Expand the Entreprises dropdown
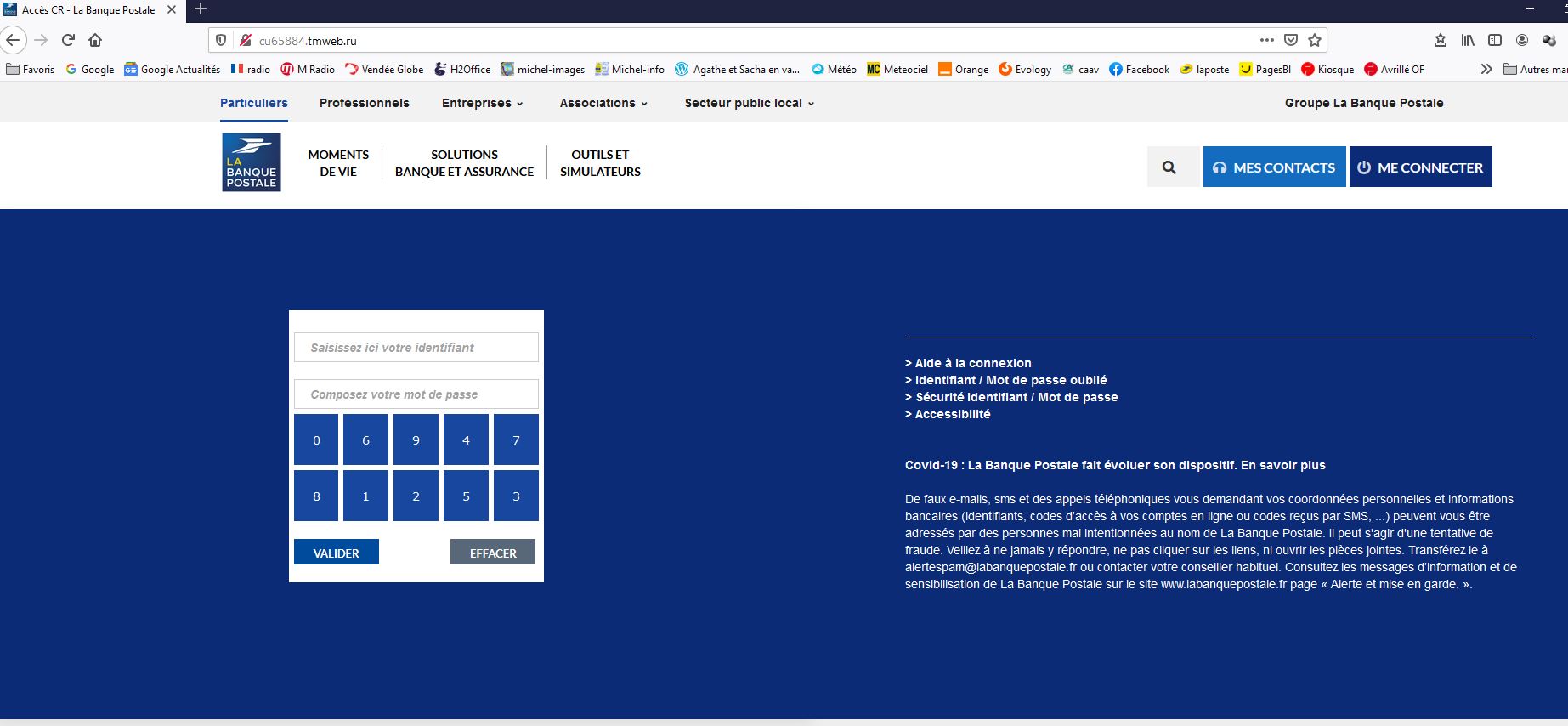This screenshot has width=1568, height=726. pos(483,103)
